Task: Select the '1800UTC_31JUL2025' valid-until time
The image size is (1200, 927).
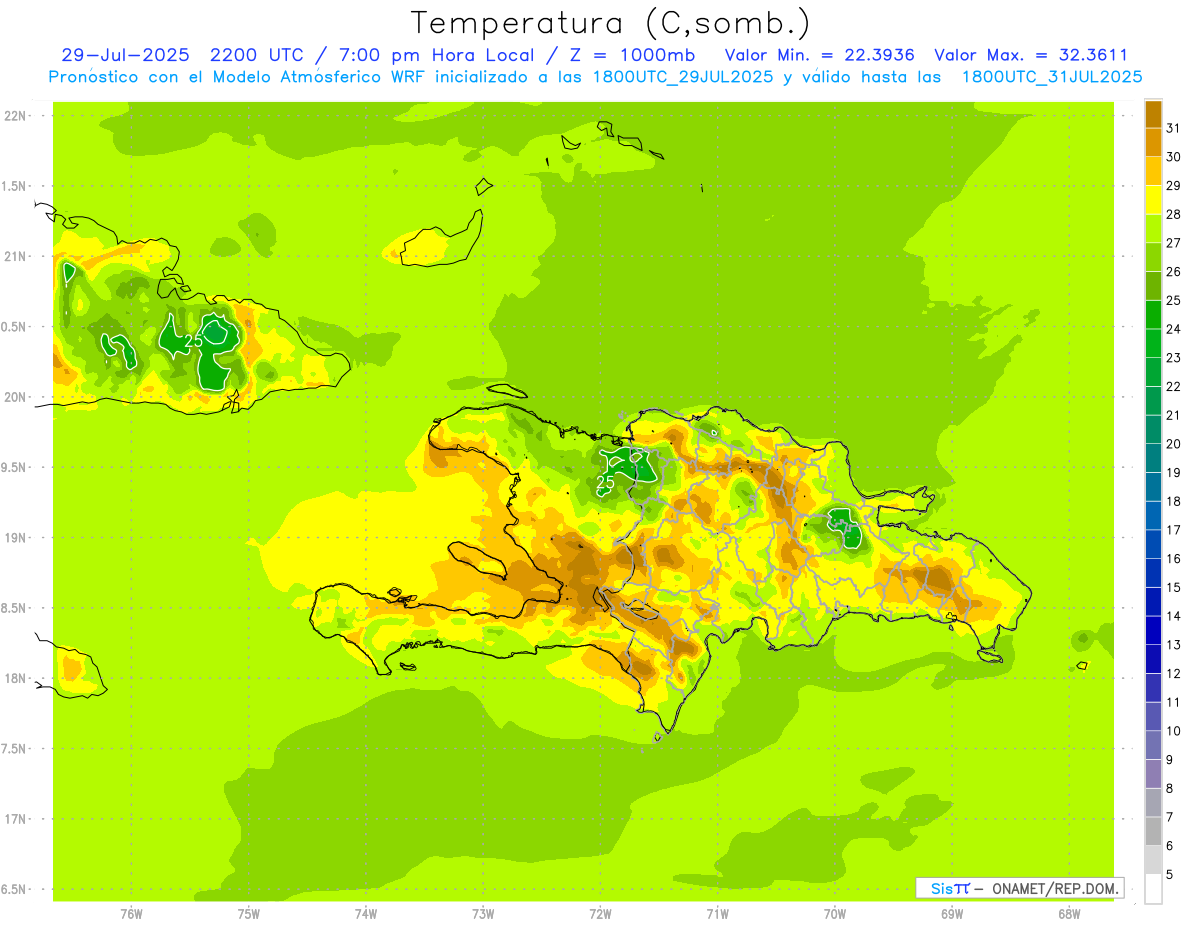Action: pyautogui.click(x=1052, y=76)
